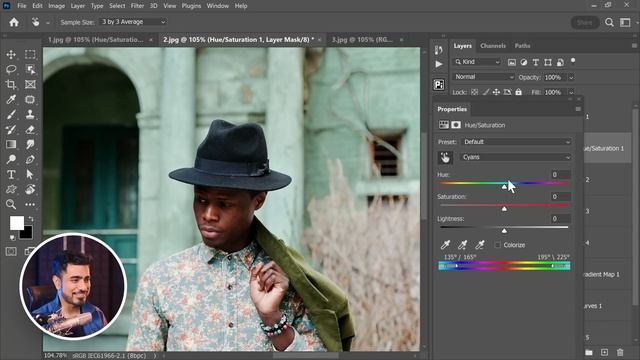Open the Fill slider dropdown arrow
Image resolution: width=640 pixels, height=360 pixels.
point(571,93)
